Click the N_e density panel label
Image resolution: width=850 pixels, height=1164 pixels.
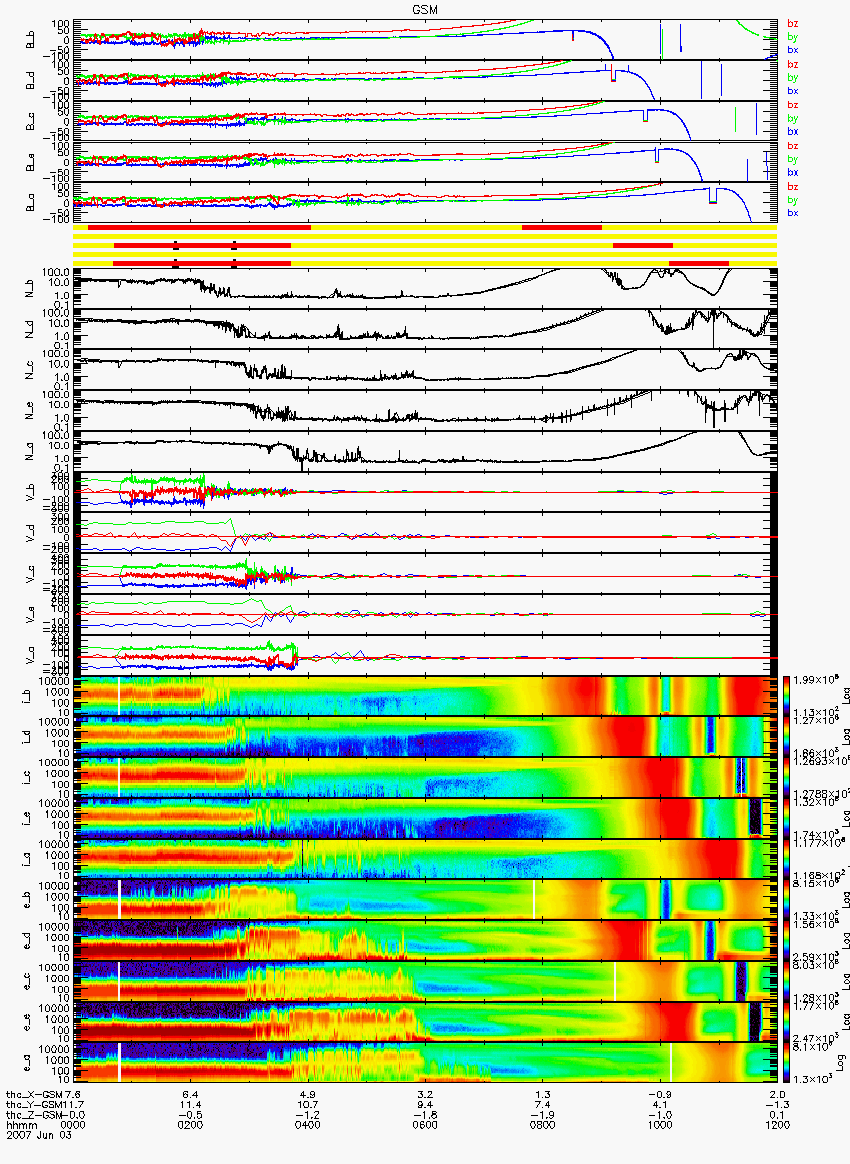pos(31,411)
